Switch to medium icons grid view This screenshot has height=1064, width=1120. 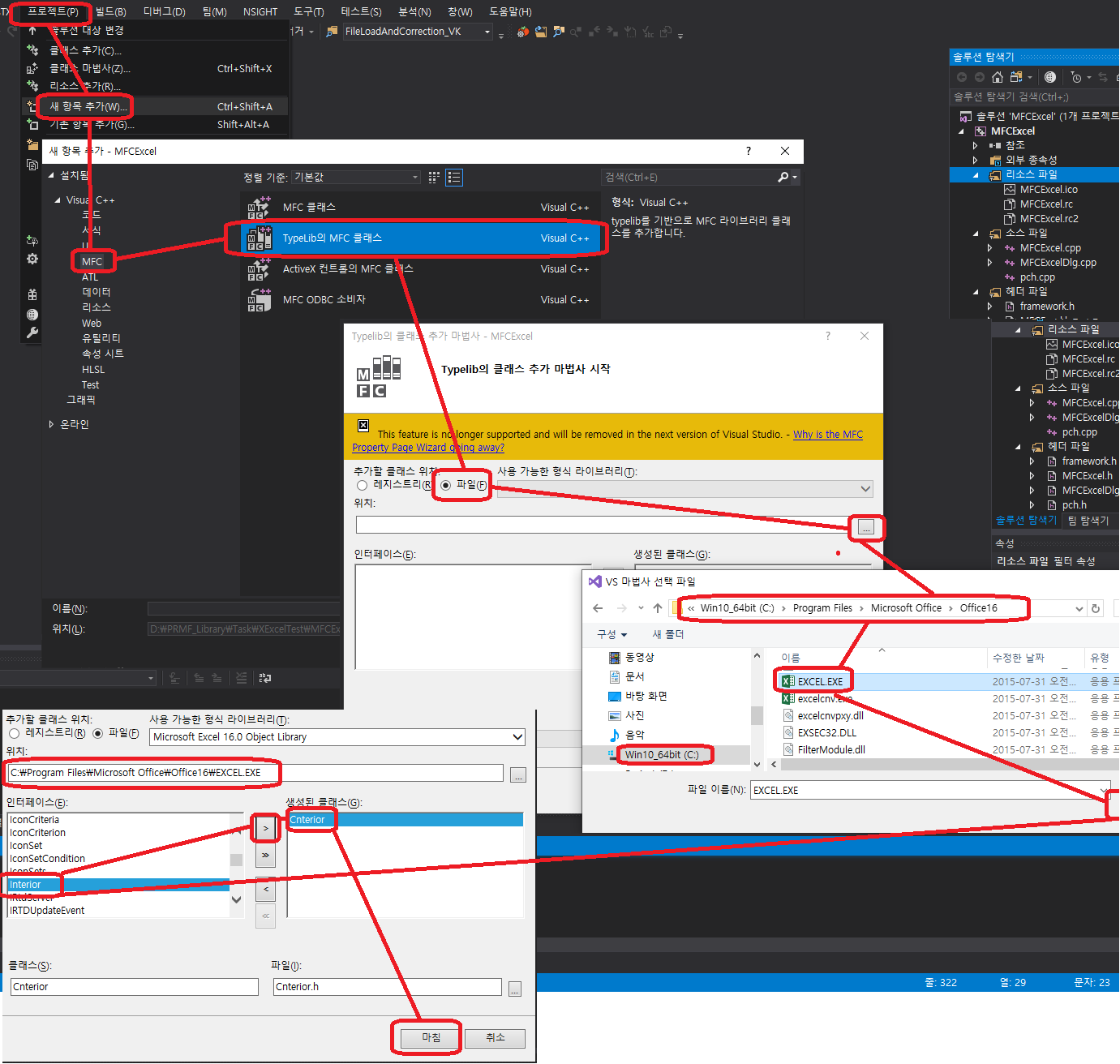(435, 177)
